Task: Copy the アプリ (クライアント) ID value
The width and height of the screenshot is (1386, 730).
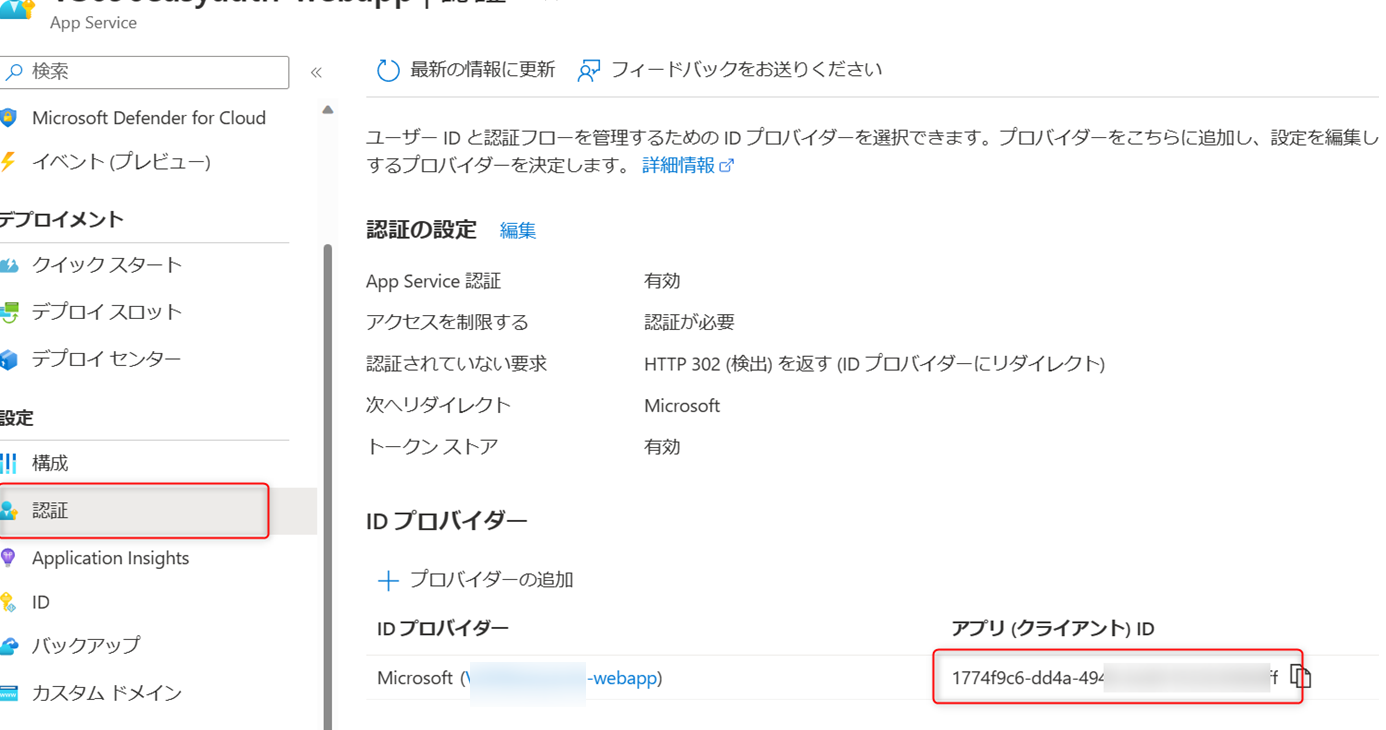Action: tap(1300, 677)
